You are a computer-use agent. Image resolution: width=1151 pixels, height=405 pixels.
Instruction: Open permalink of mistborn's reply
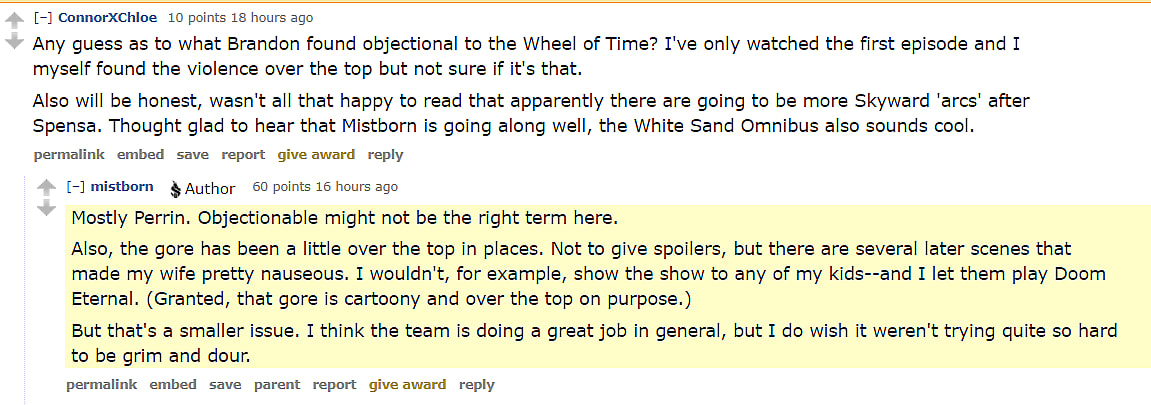(101, 385)
